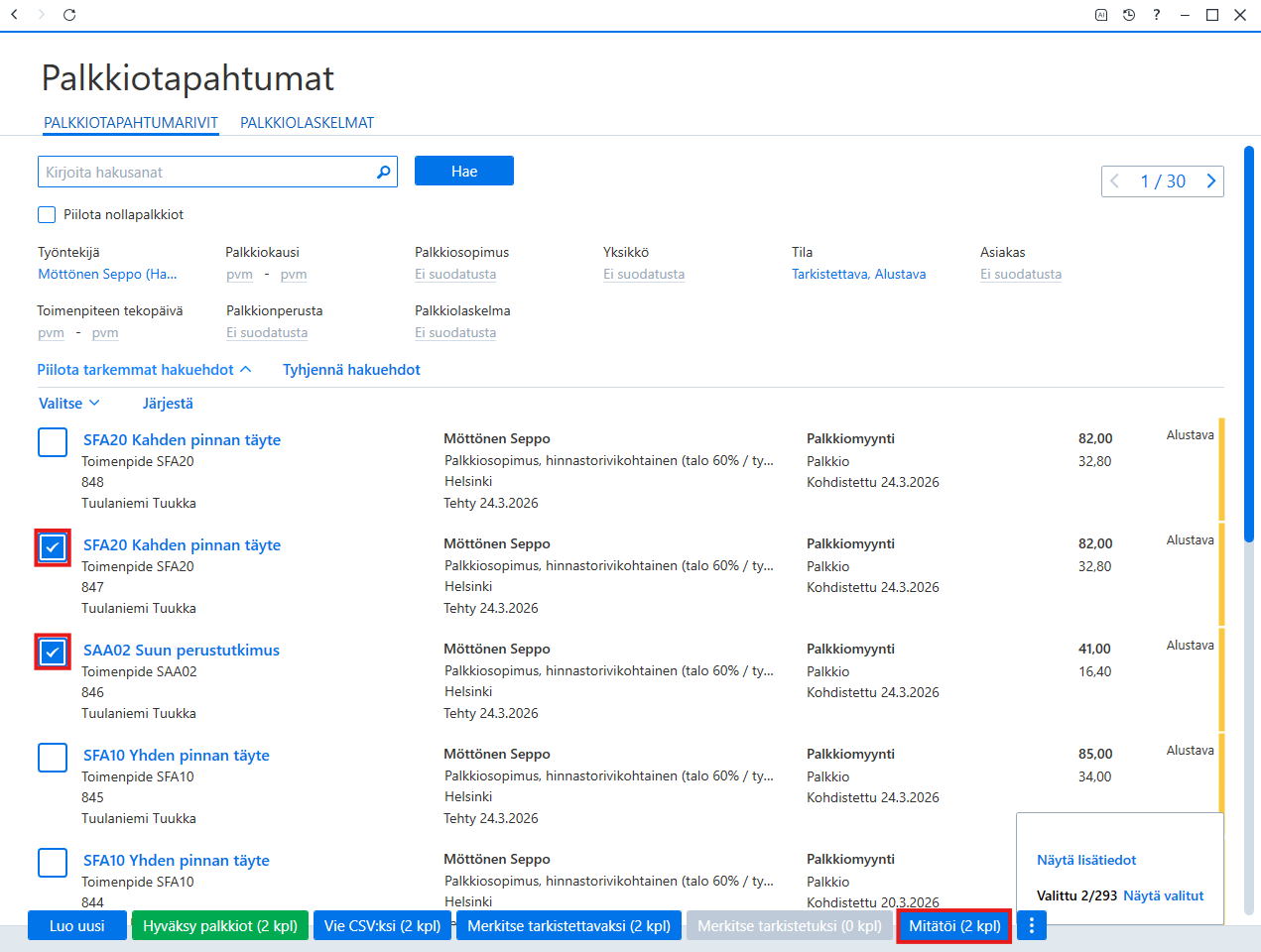Click the magnifier search icon

(384, 172)
